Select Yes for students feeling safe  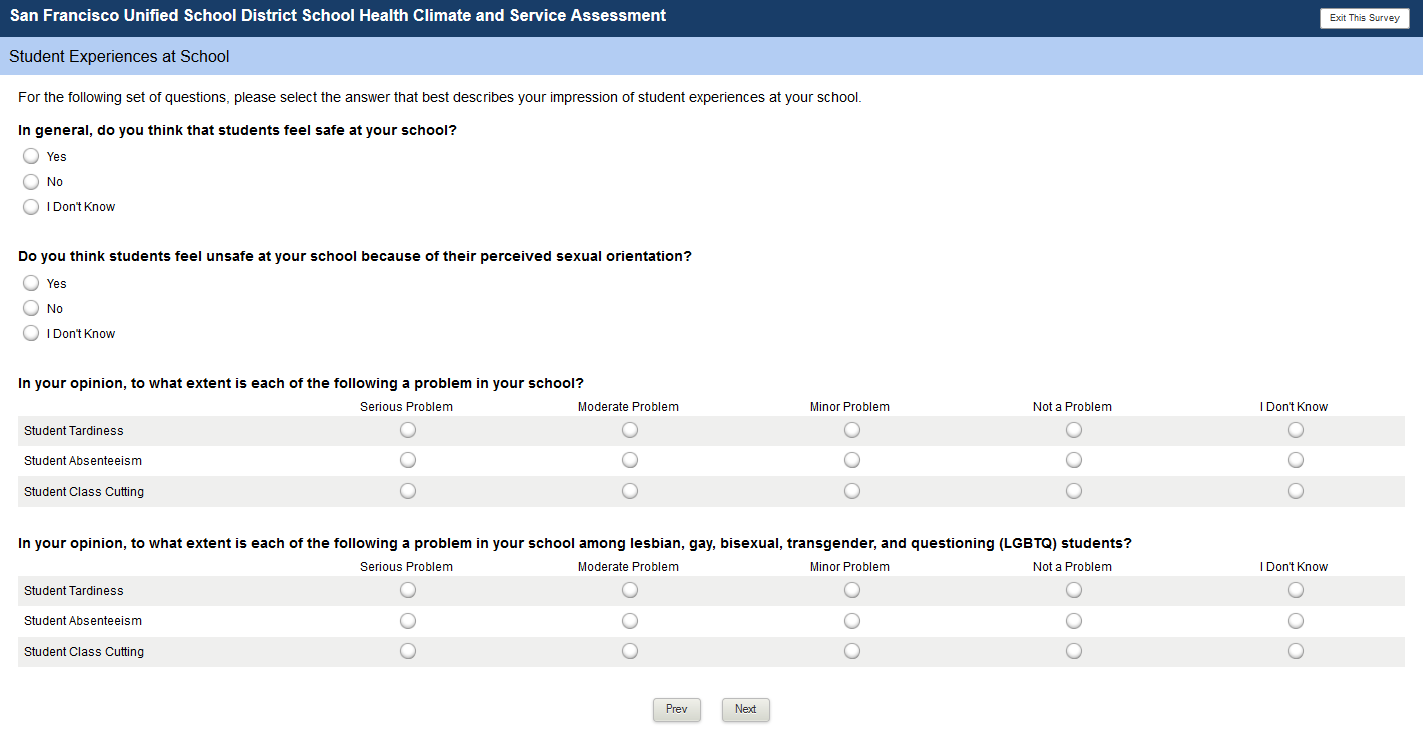31,156
